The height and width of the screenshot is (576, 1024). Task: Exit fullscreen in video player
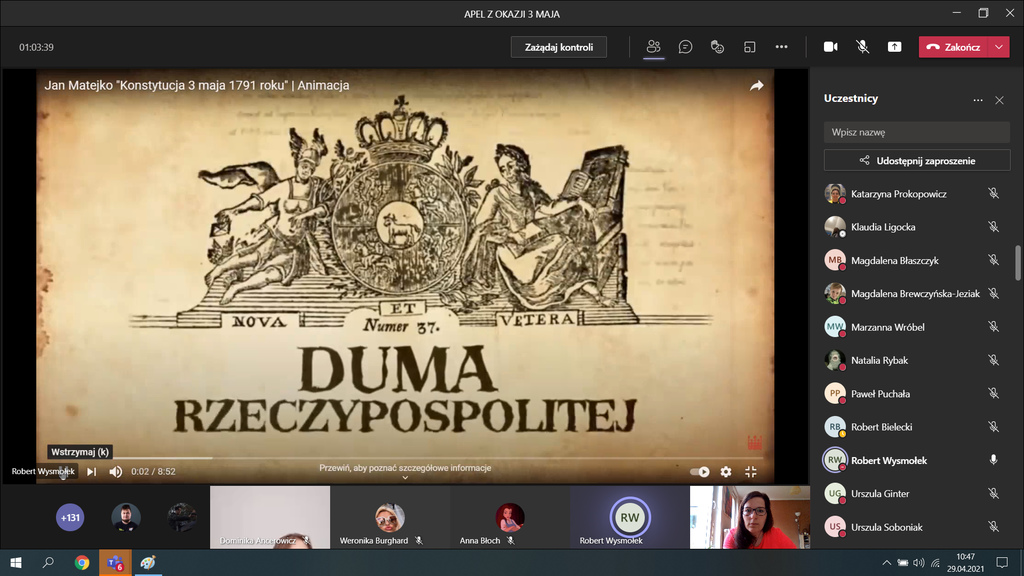pos(750,472)
